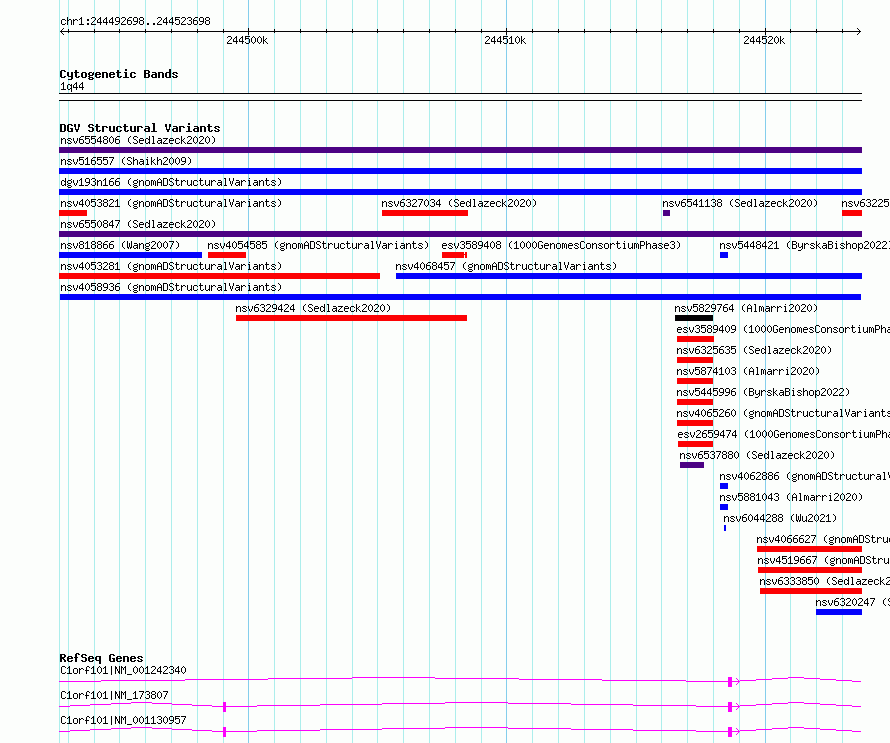Click left exon block of NM_173807 transcript
This screenshot has height=743, width=890.
[x=225, y=707]
